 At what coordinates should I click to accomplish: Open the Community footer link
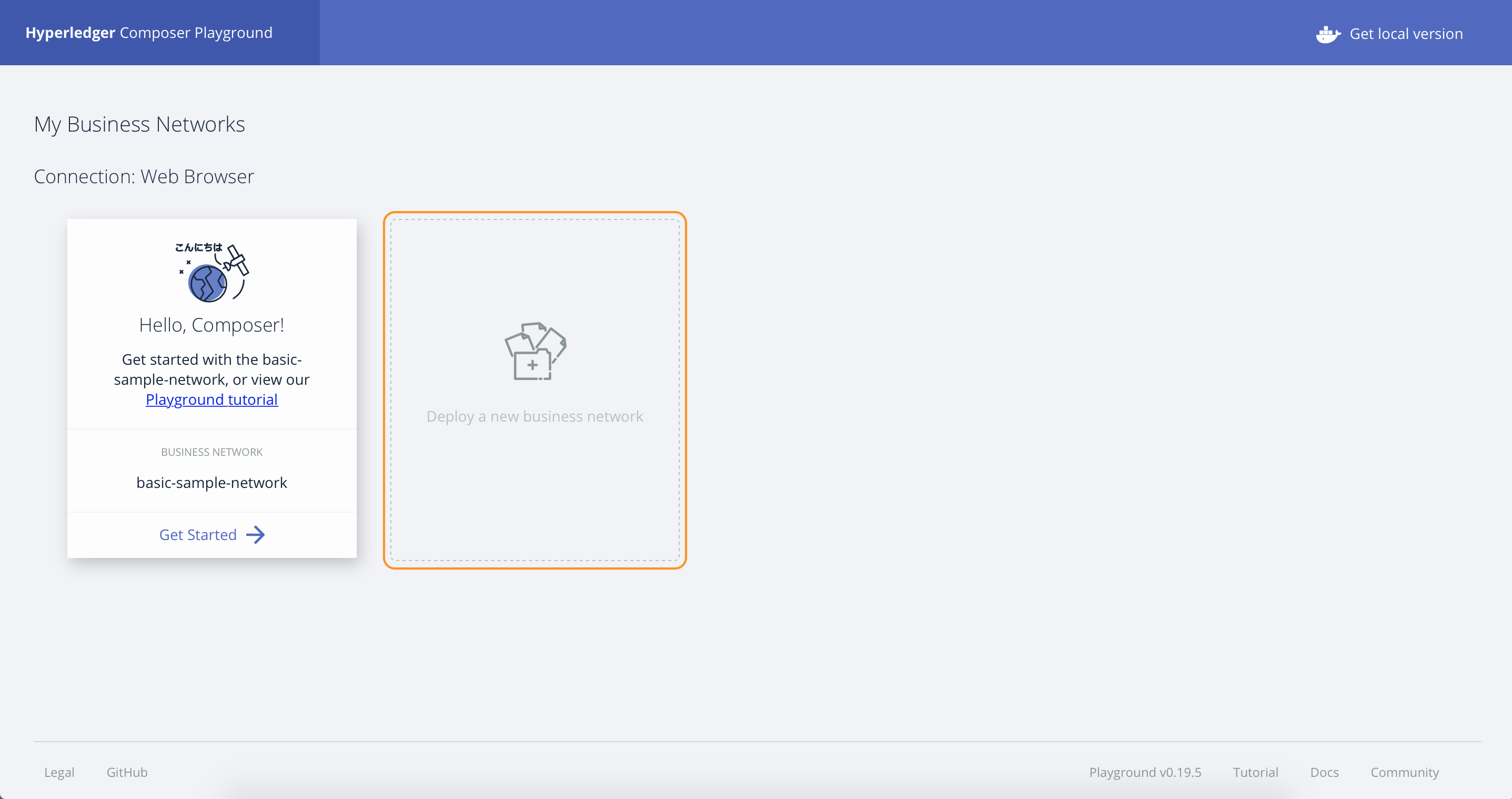[1404, 772]
